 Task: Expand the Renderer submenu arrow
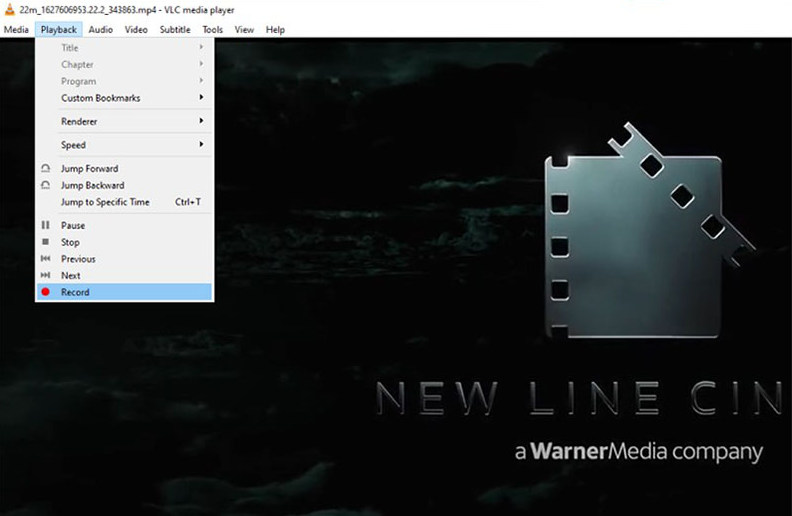pyautogui.click(x=201, y=121)
